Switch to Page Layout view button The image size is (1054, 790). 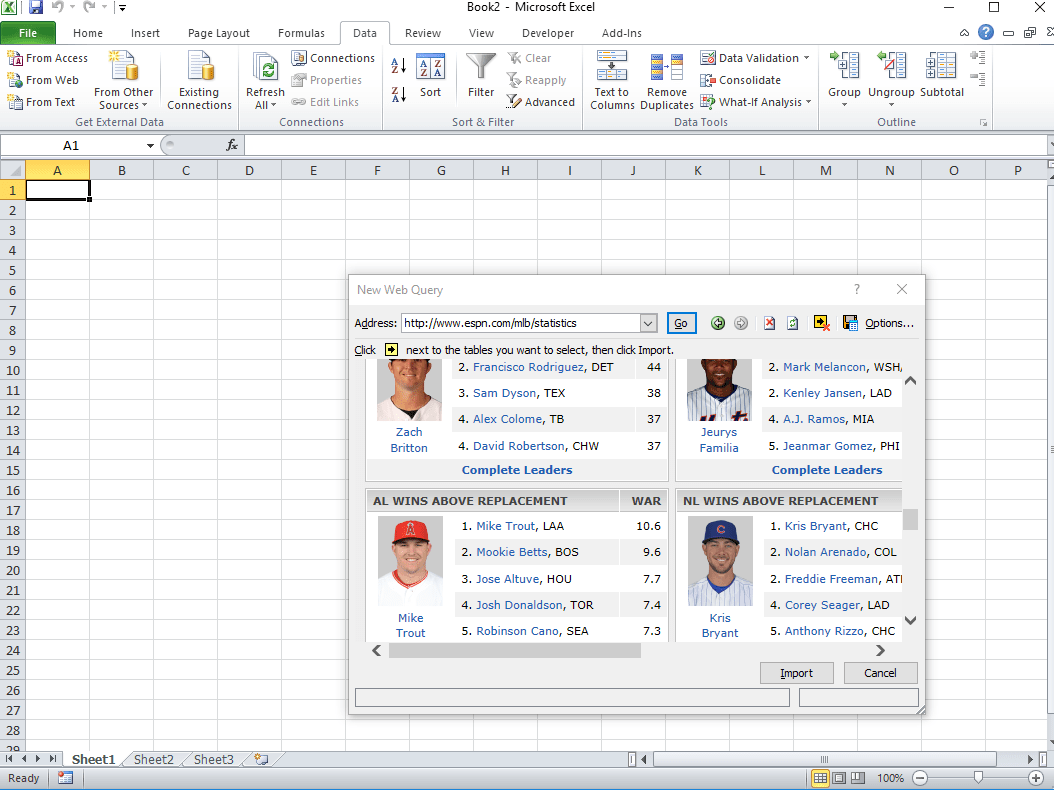click(x=839, y=779)
